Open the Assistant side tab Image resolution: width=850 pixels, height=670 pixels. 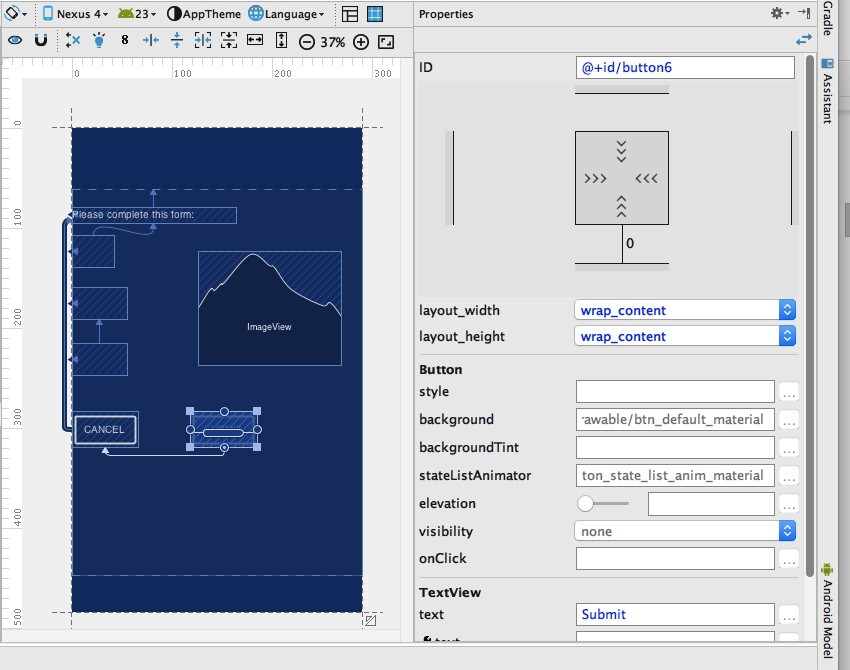[827, 91]
